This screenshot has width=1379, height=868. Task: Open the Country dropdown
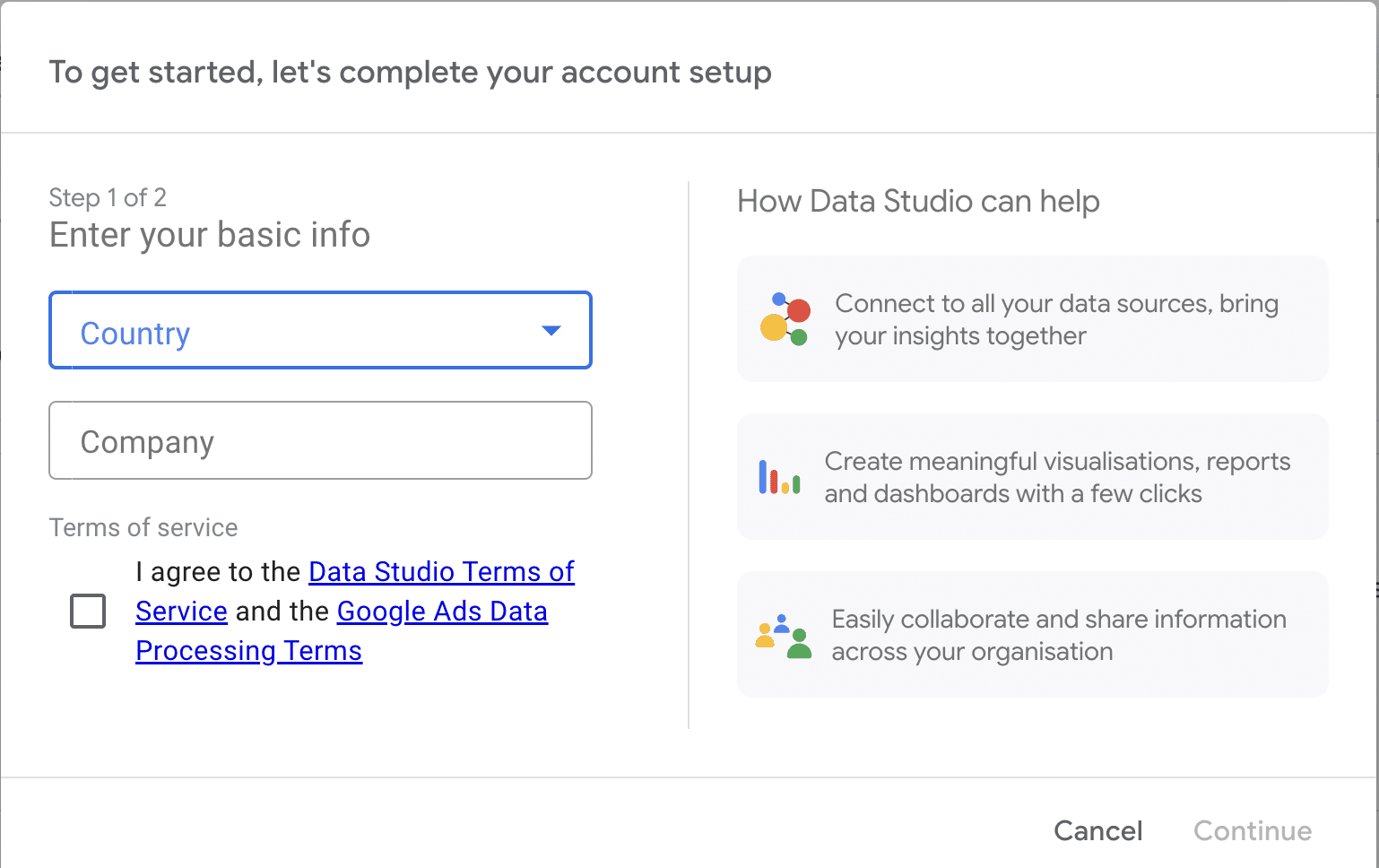pyautogui.click(x=320, y=330)
